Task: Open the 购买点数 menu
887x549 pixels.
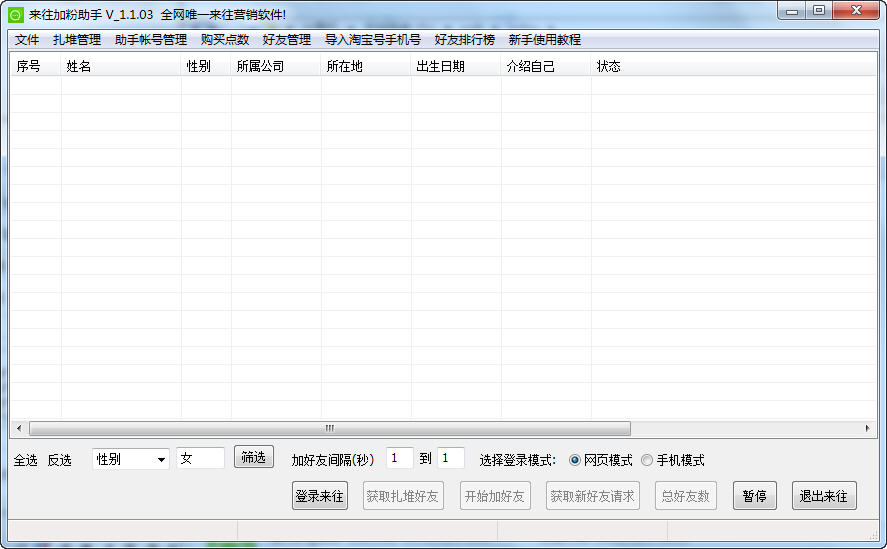Action: pos(225,40)
